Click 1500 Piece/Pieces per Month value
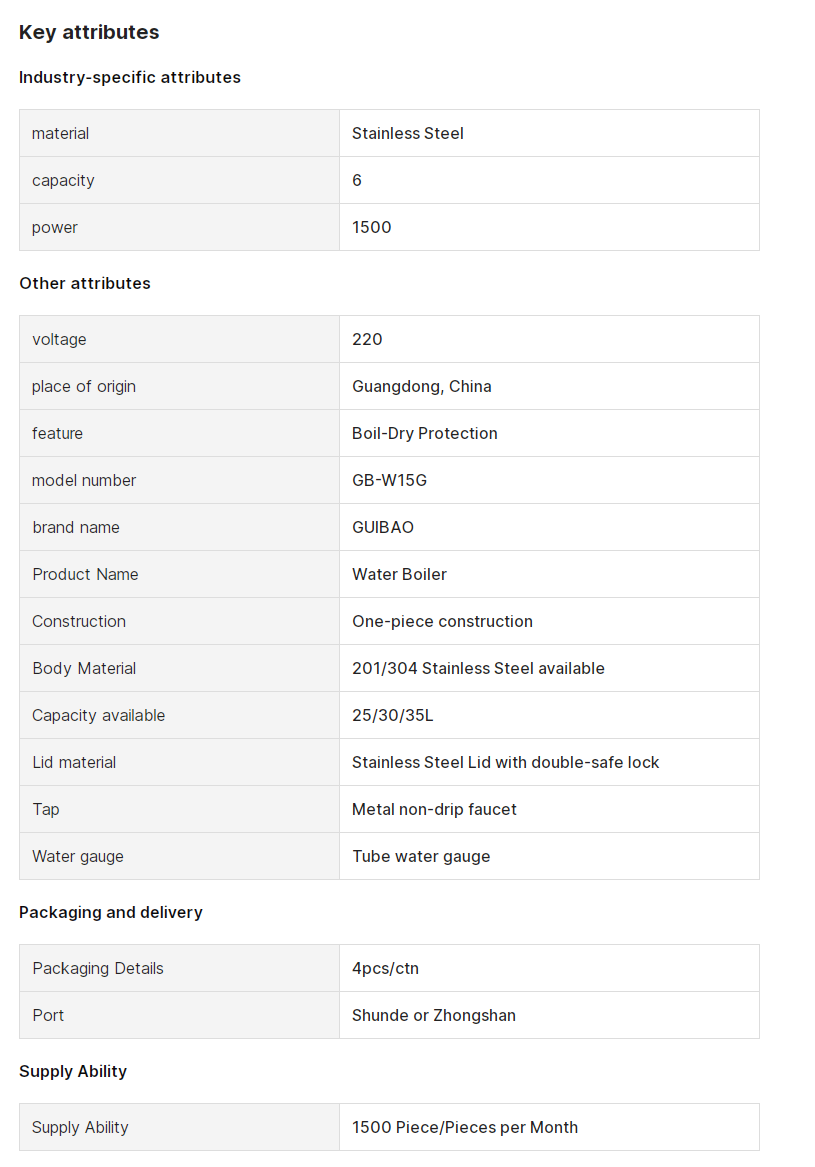 click(464, 1128)
